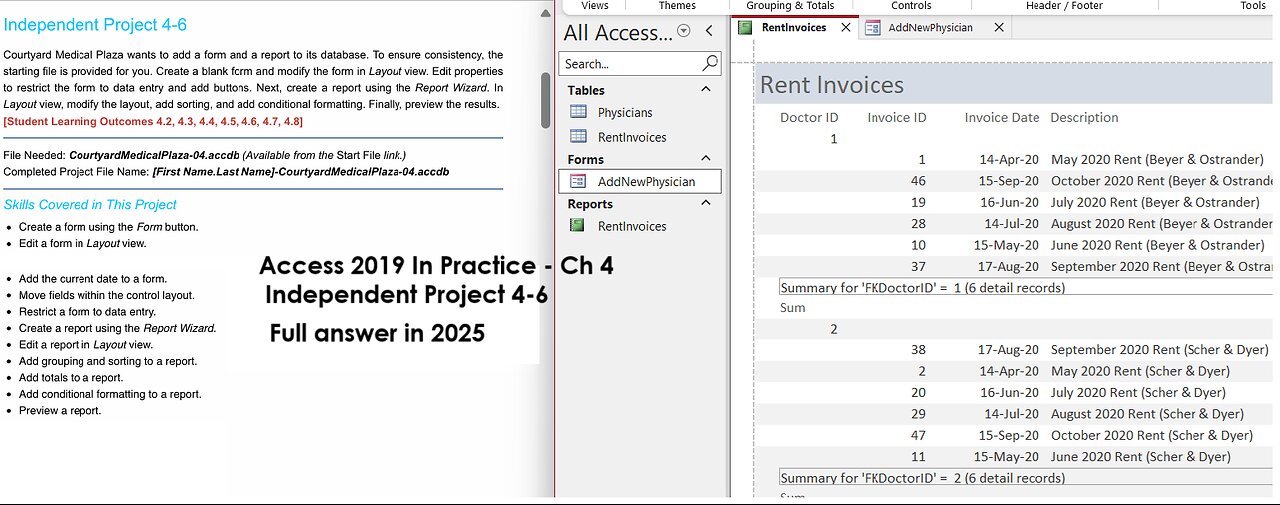Select RentInvoices under Tables

(632, 136)
